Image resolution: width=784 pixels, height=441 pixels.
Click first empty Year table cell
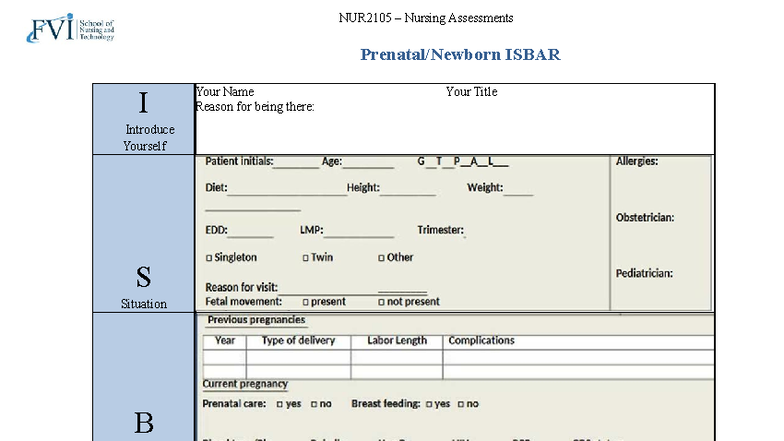[224, 357]
